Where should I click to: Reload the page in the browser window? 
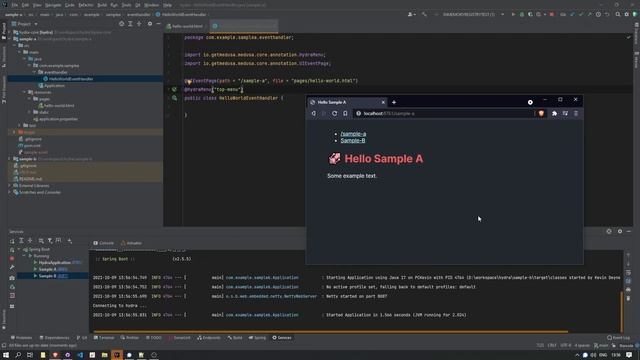[x=334, y=113]
